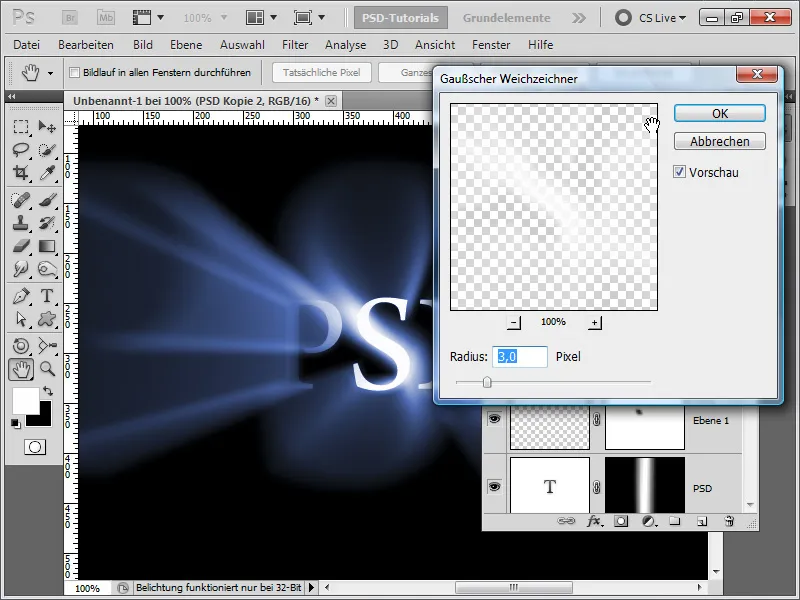Reset default foreground and background colors
The image size is (800, 600).
pyautogui.click(x=16, y=423)
